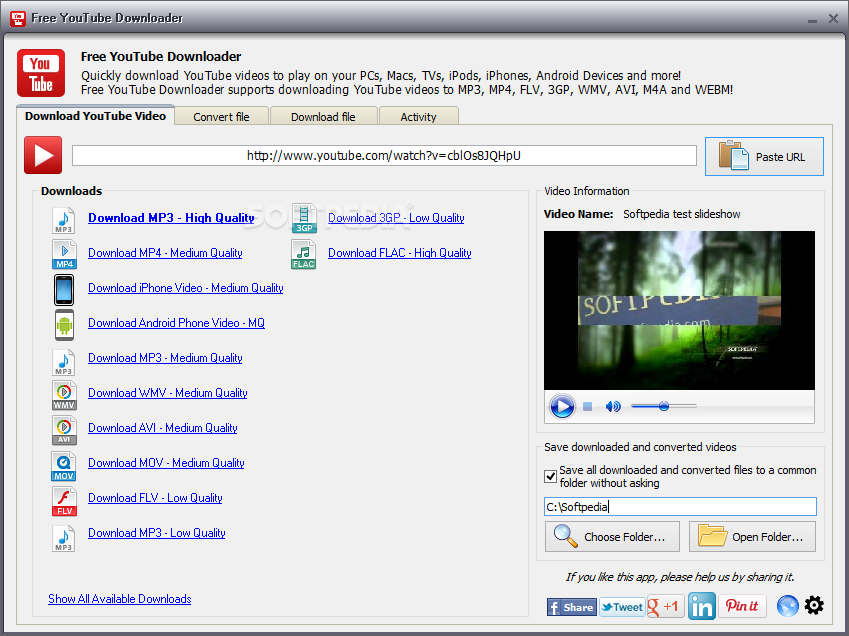The image size is (849, 636).
Task: Share the app on Facebook
Action: point(571,607)
